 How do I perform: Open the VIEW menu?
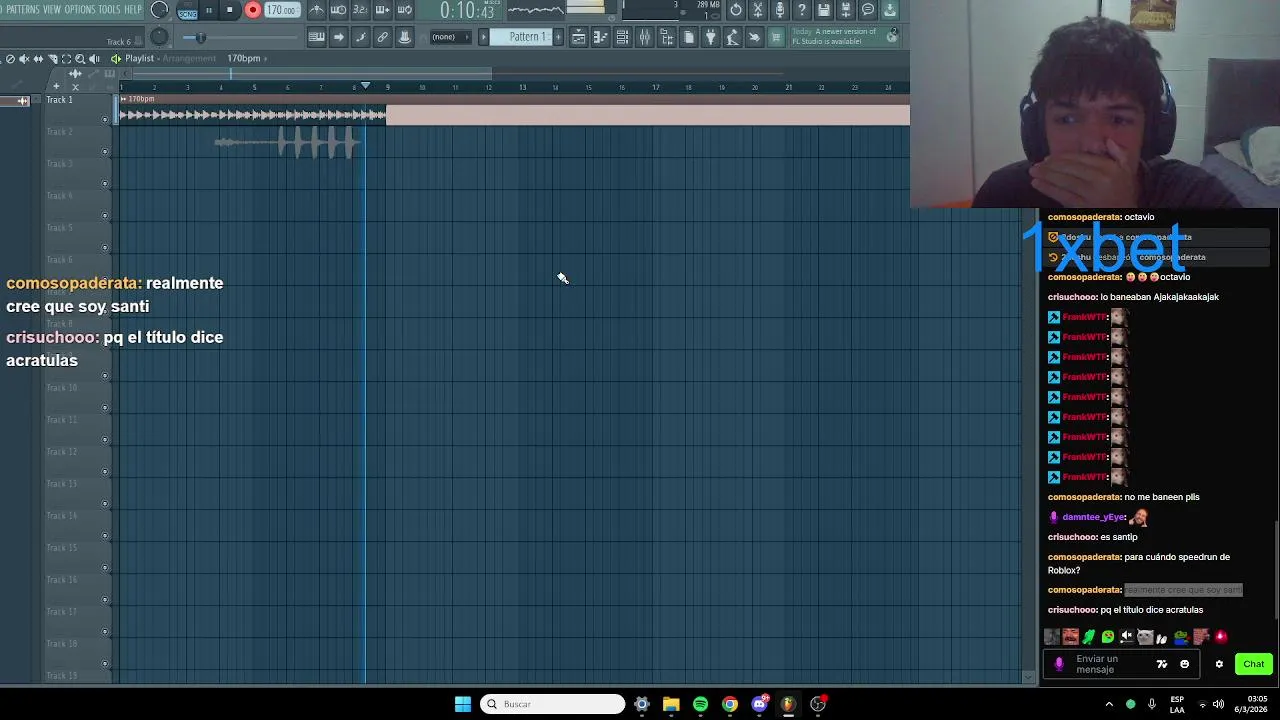tap(52, 9)
